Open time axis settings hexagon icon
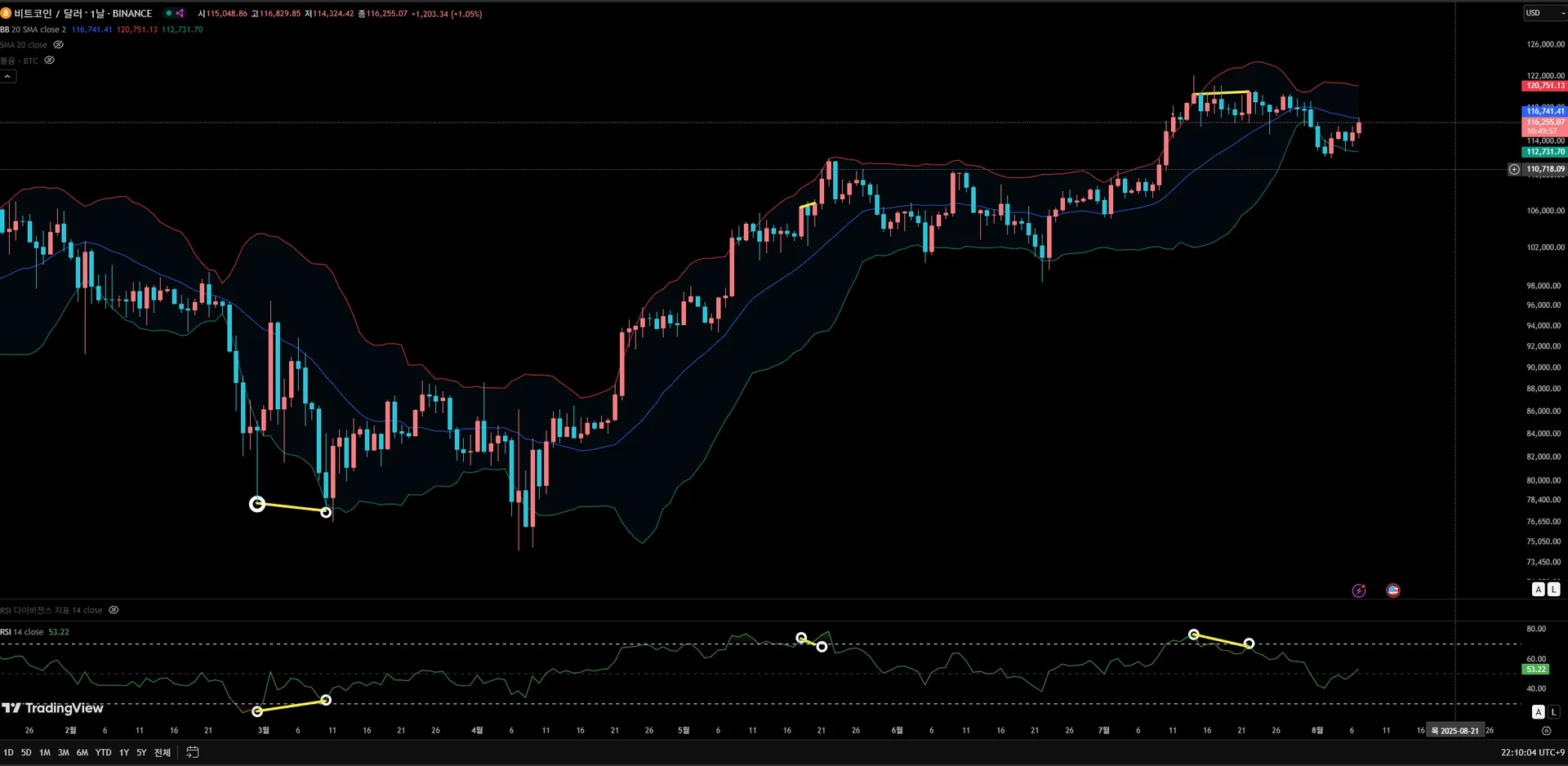Image resolution: width=1568 pixels, height=766 pixels. click(x=1546, y=731)
